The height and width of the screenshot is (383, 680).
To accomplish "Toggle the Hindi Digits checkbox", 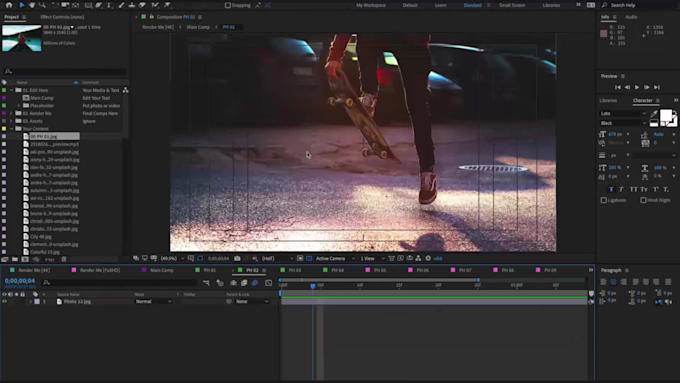I will [643, 200].
